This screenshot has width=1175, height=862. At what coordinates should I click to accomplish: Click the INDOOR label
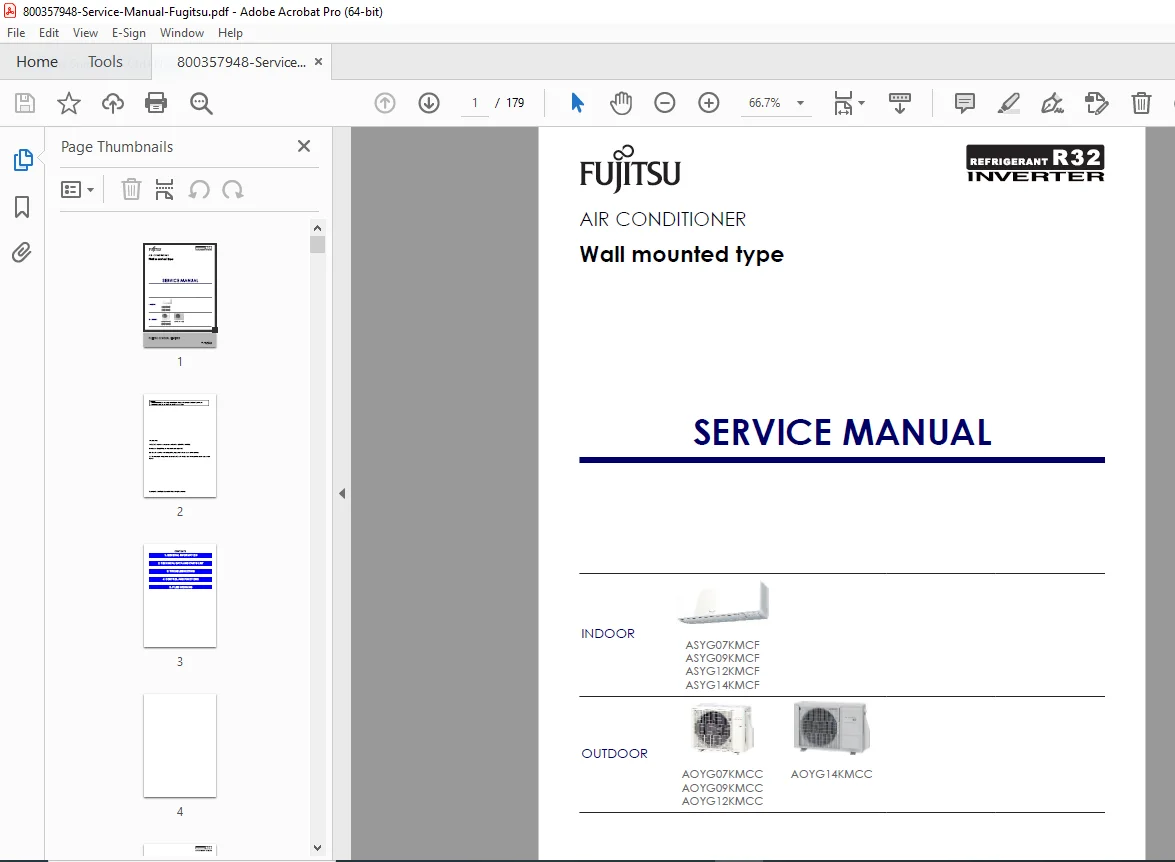click(x=608, y=633)
